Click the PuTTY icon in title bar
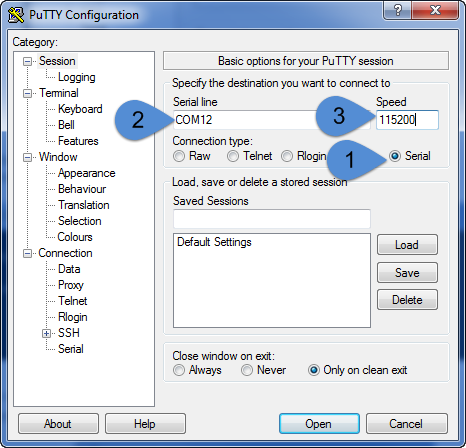 click(16, 15)
